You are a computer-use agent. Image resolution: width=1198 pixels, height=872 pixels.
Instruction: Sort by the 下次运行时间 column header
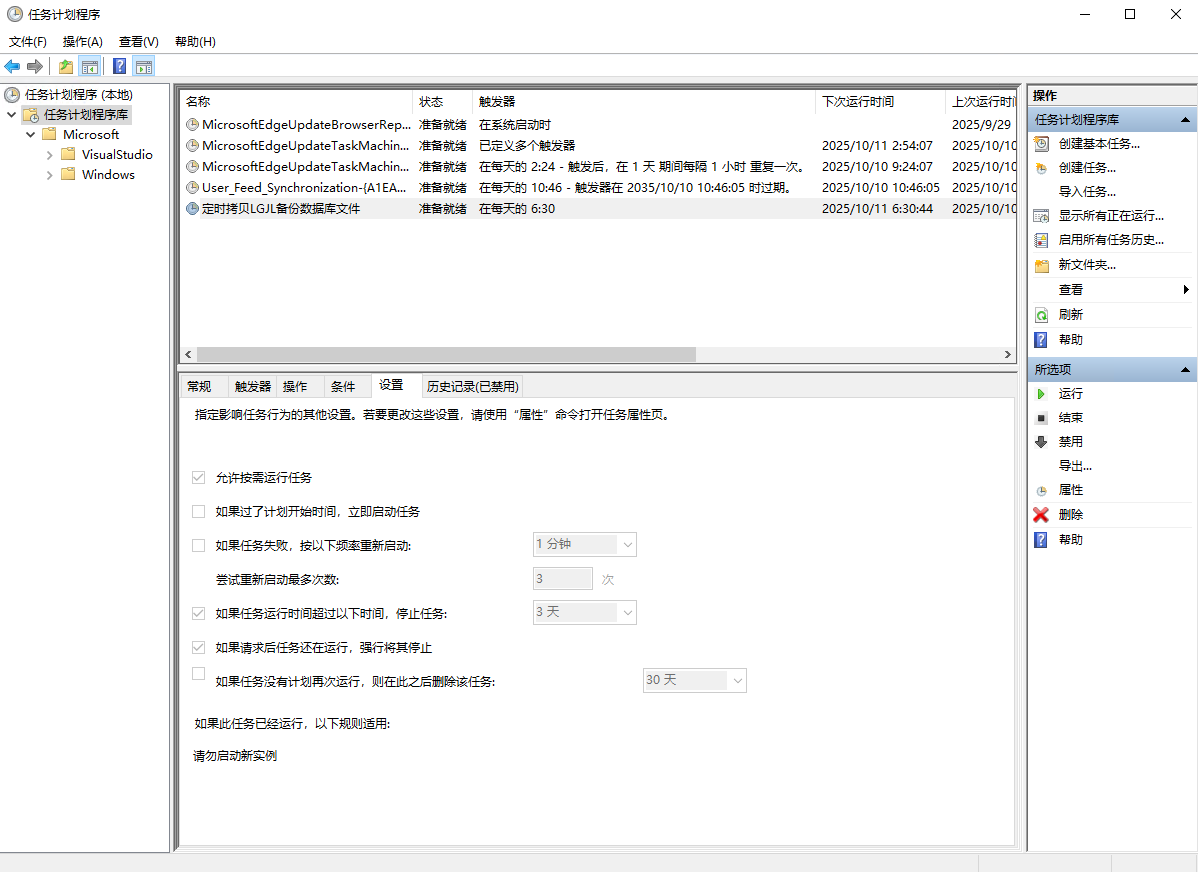pos(881,102)
